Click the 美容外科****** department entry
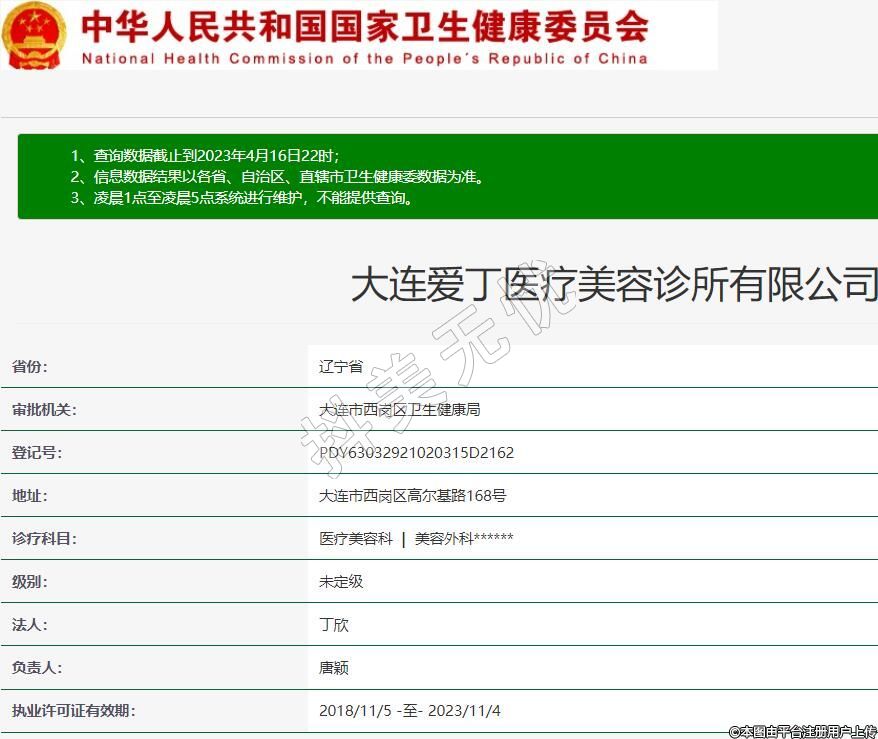The width and height of the screenshot is (878, 739). click(x=464, y=539)
